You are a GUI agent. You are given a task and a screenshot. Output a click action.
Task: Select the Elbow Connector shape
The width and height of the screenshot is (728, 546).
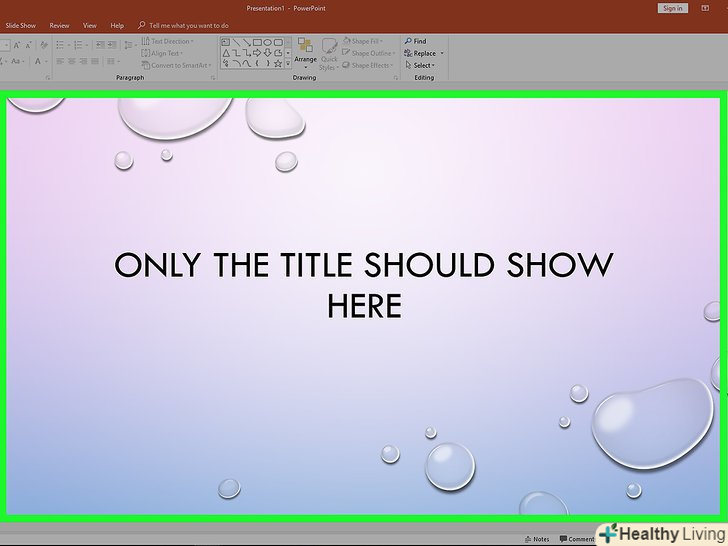(x=236, y=53)
